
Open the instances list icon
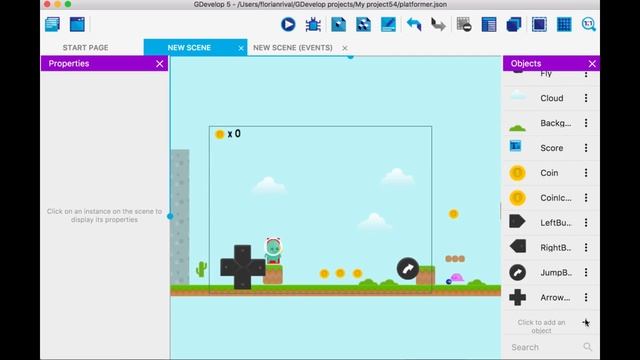(x=489, y=24)
